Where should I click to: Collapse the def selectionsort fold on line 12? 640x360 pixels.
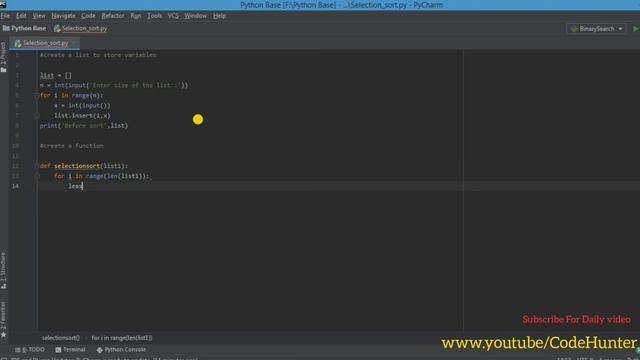pyautogui.click(x=37, y=166)
